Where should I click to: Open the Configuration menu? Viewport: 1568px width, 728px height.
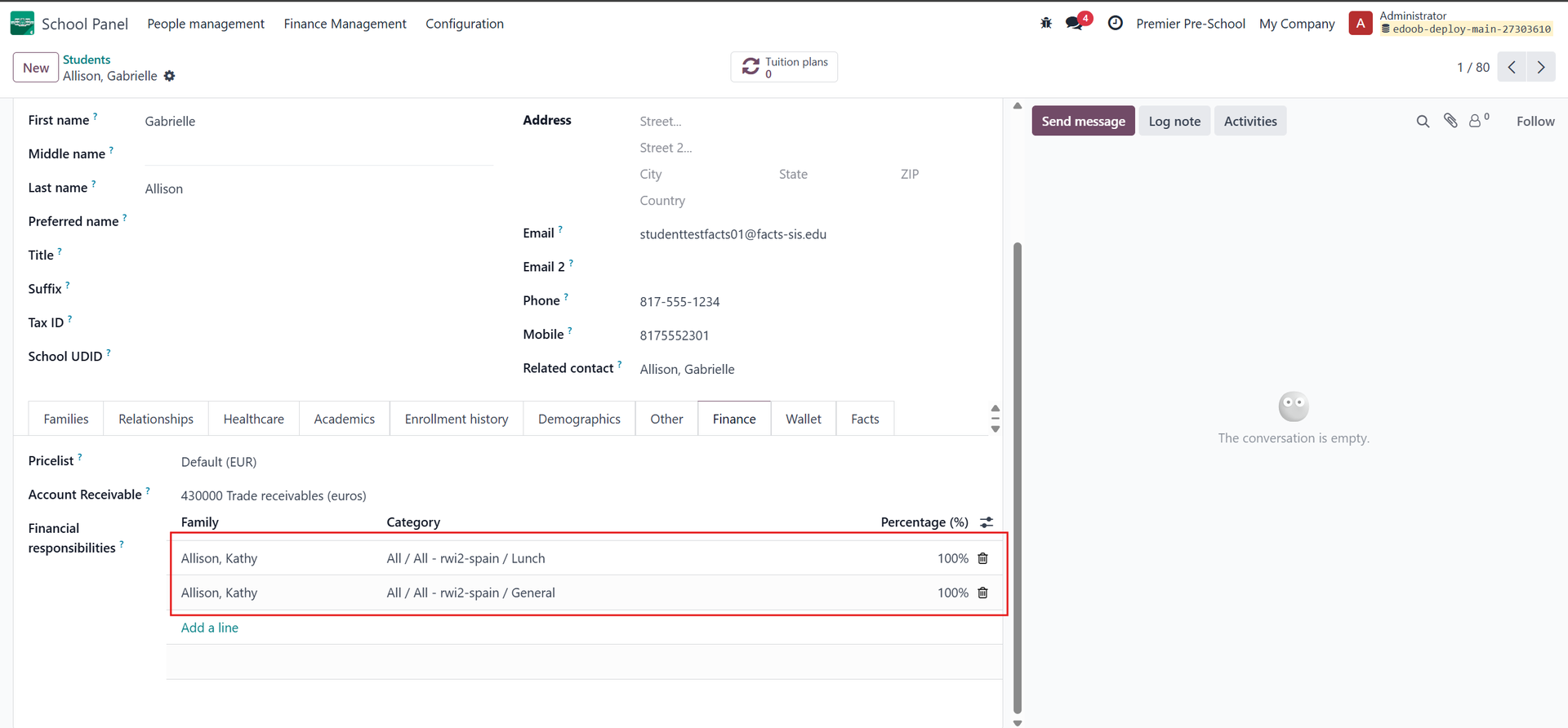[464, 24]
